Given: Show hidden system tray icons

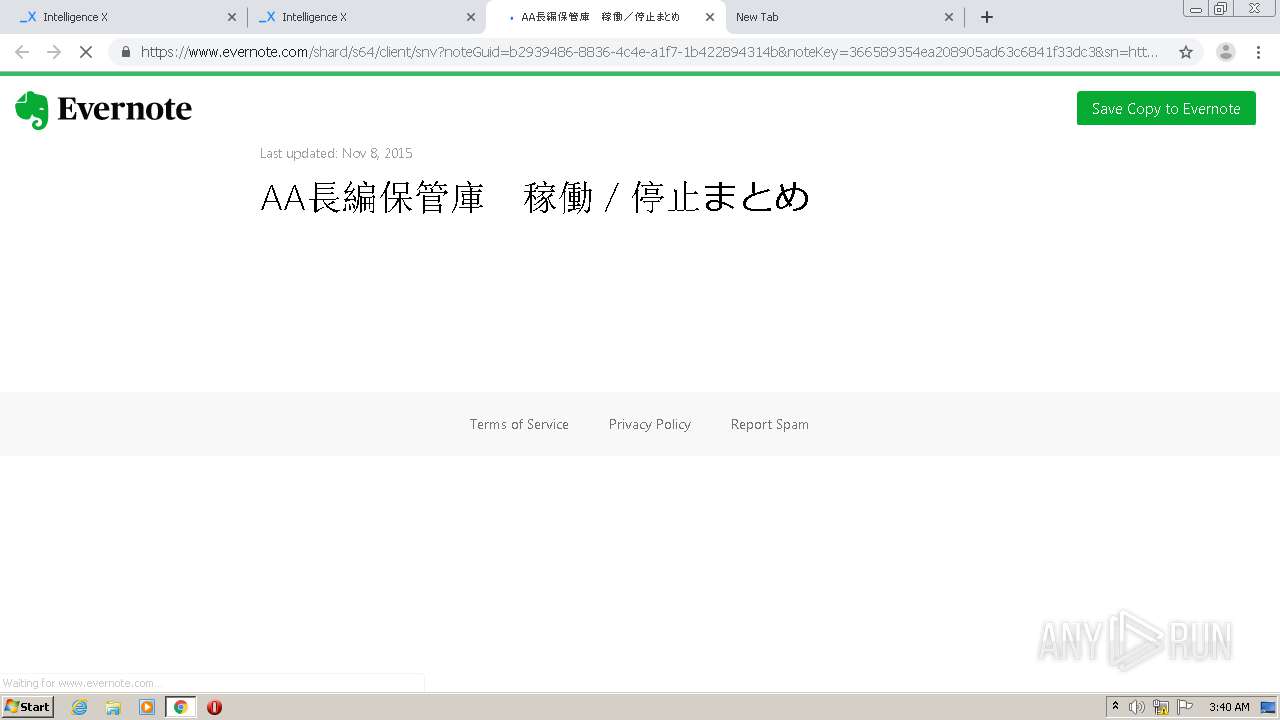Looking at the screenshot, I should (1115, 707).
